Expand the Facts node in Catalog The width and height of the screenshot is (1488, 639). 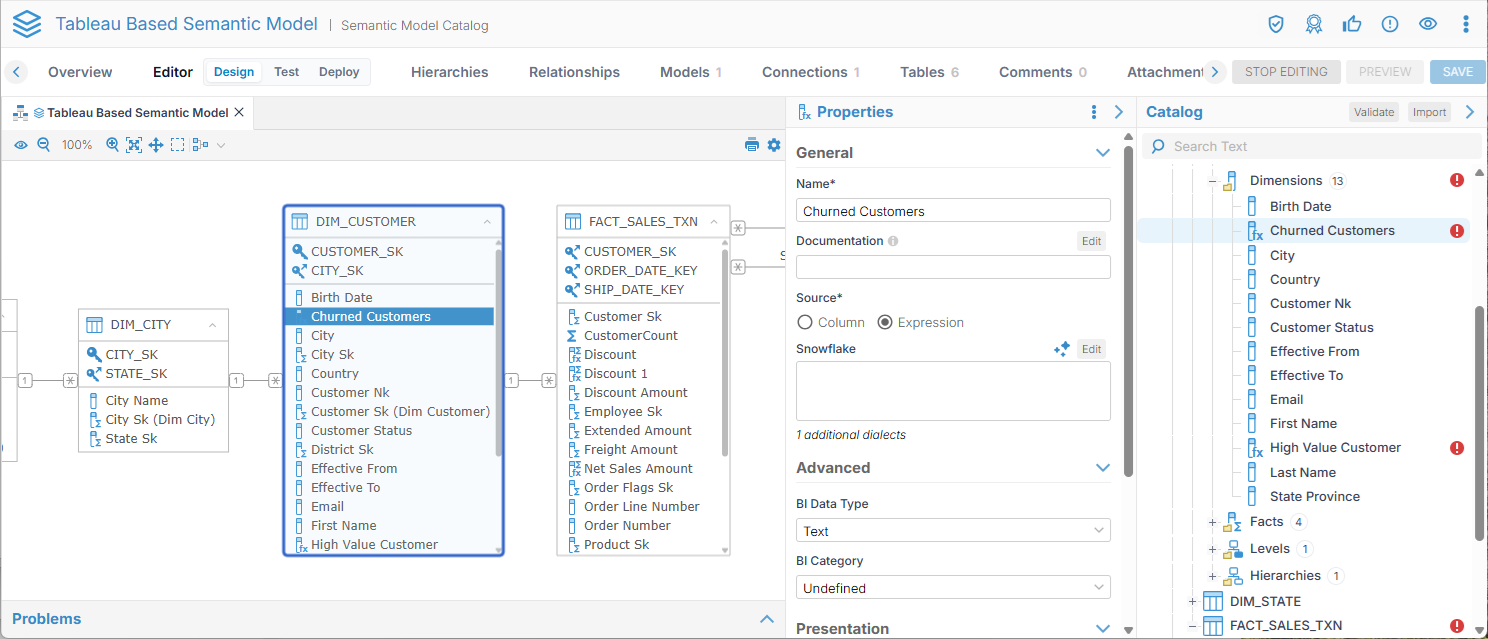tap(1212, 522)
